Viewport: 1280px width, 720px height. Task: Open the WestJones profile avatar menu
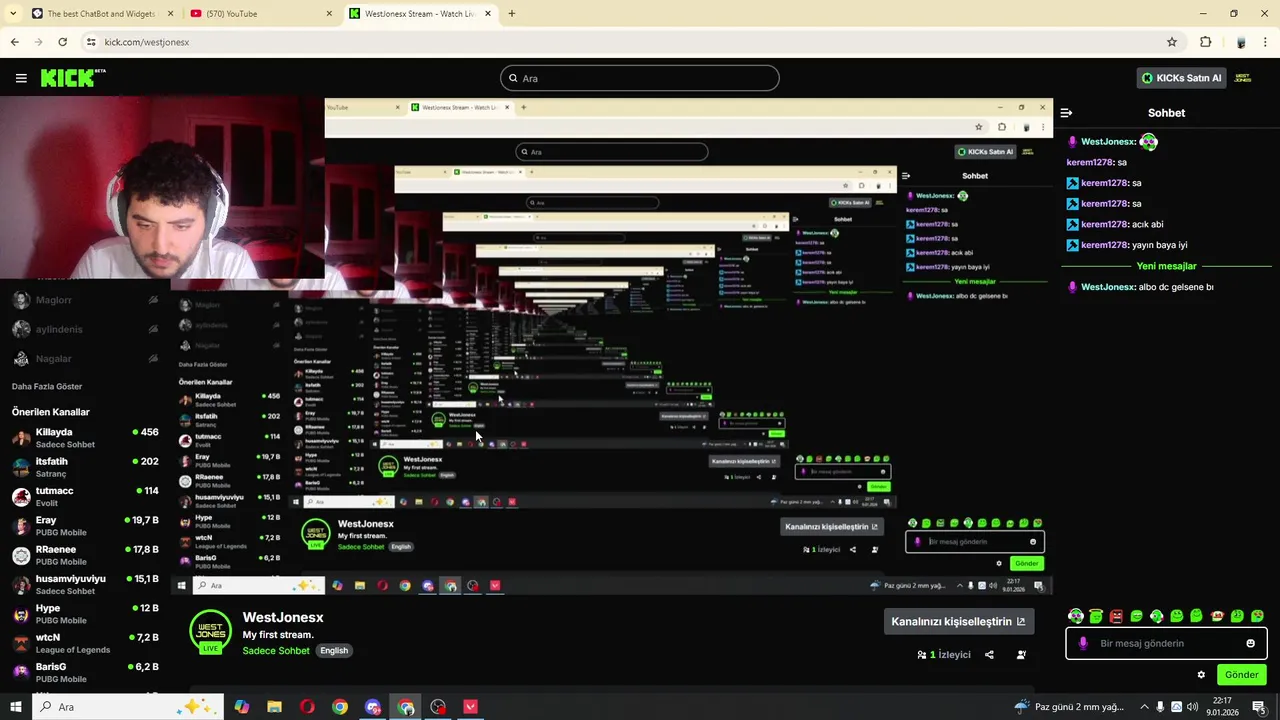pos(1243,78)
